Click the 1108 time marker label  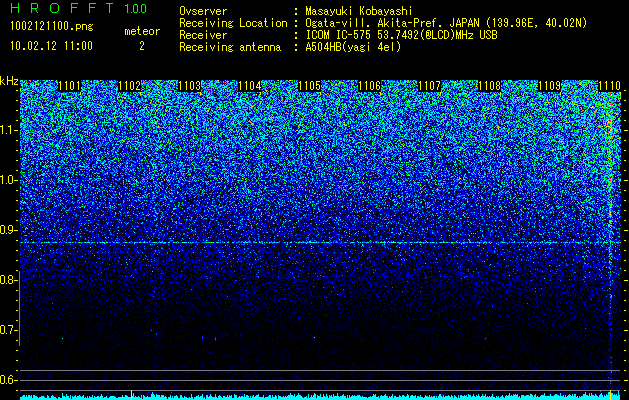pyautogui.click(x=489, y=86)
